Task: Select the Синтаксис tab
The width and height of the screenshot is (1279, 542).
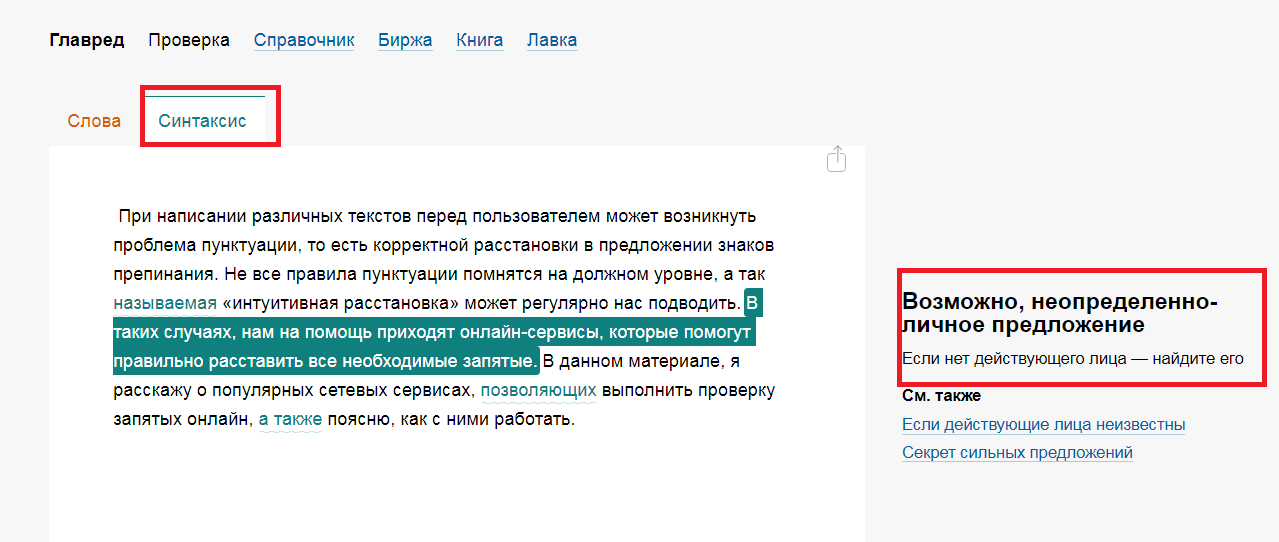Action: click(202, 121)
